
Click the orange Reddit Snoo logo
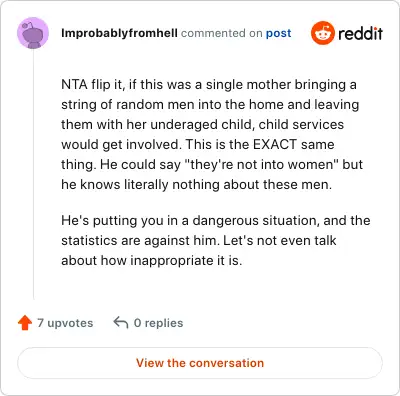(322, 33)
